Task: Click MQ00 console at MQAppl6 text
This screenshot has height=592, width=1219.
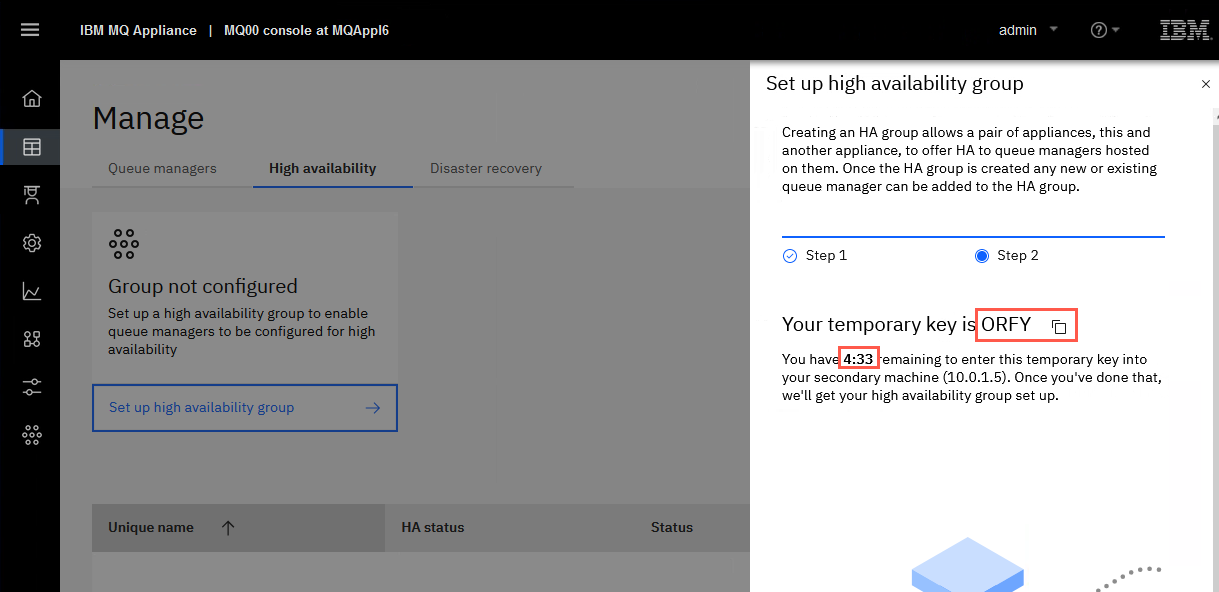Action: coord(306,30)
